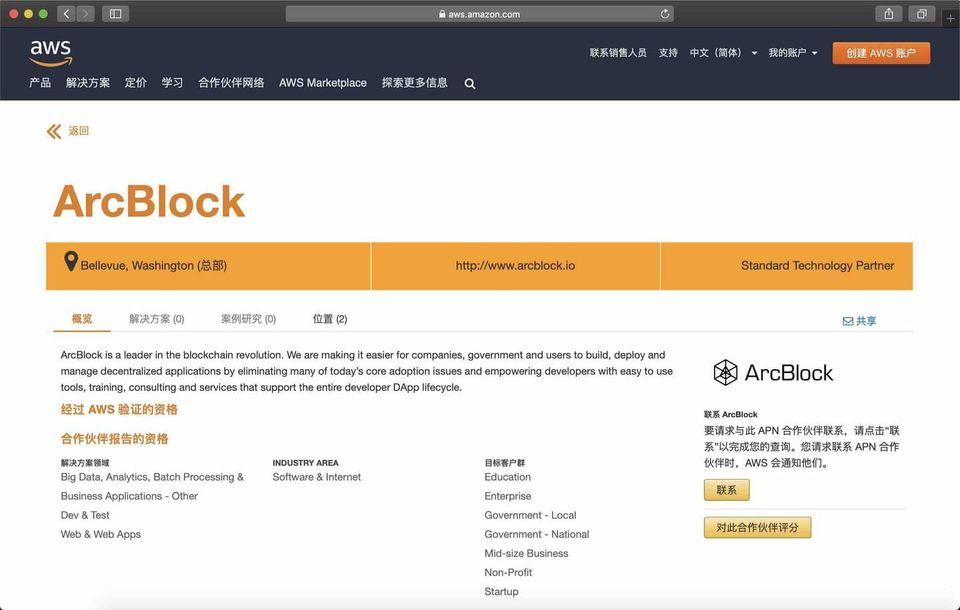Open the 合作伙伴网络 menu
The width and height of the screenshot is (960, 610).
pos(231,83)
